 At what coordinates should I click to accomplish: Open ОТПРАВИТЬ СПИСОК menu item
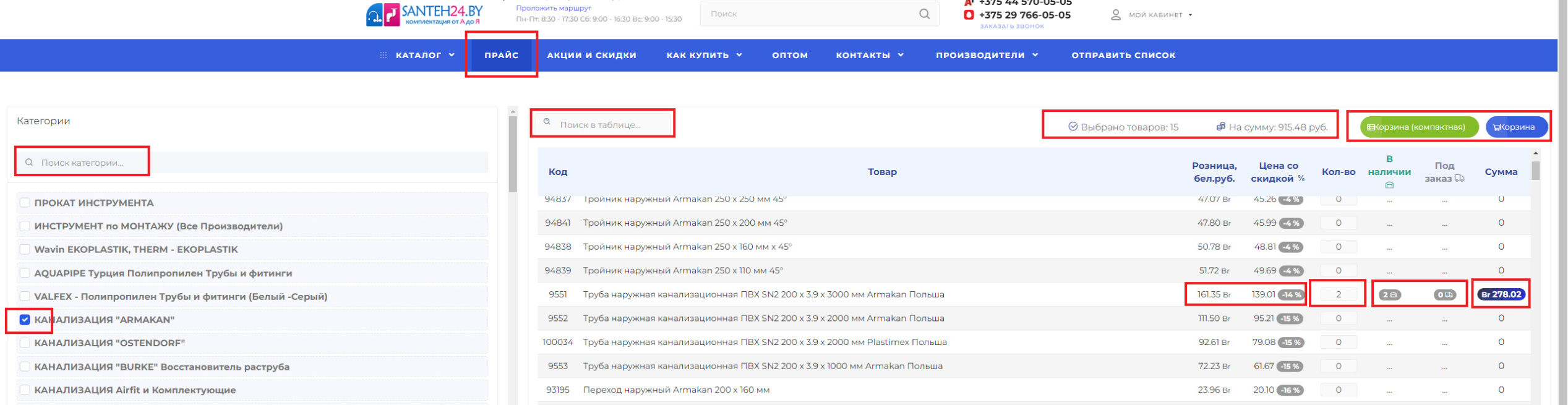click(x=1123, y=55)
